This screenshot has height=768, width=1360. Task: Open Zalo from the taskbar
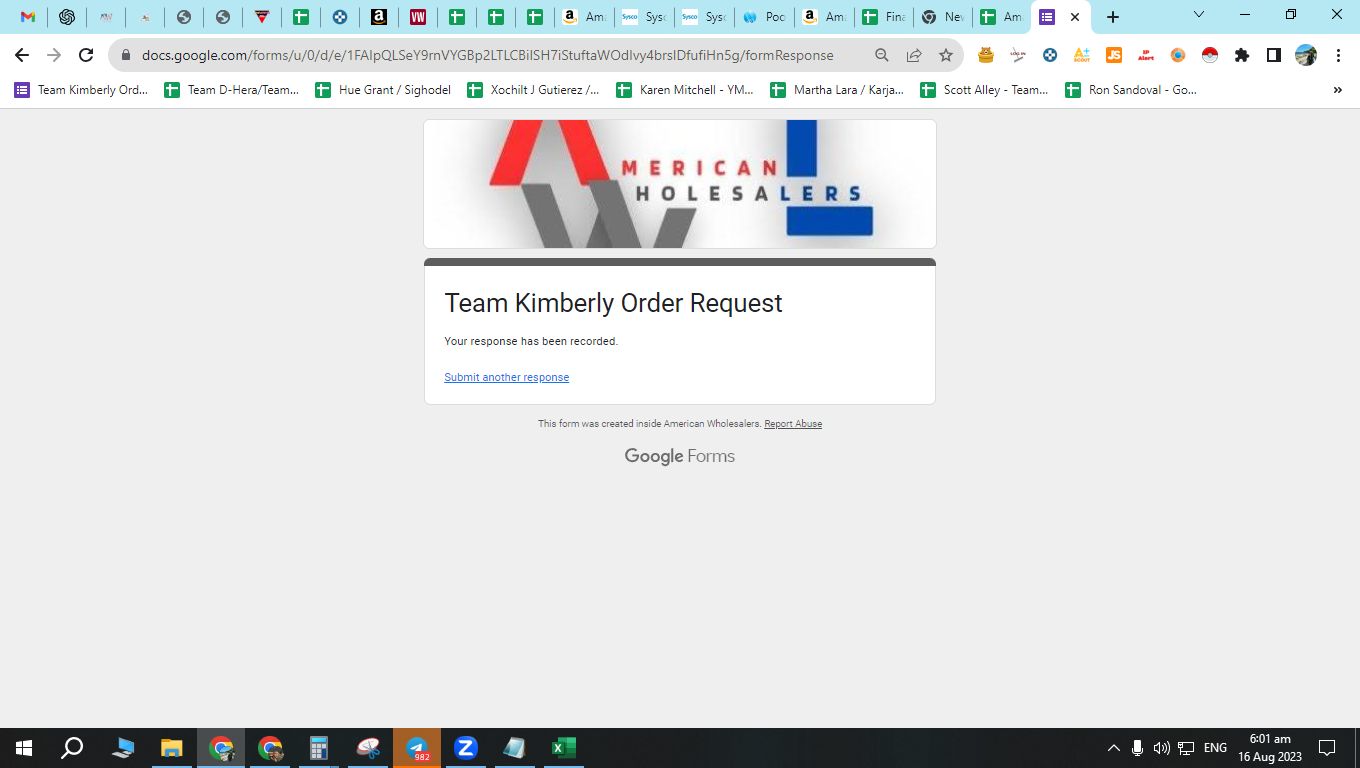click(466, 748)
